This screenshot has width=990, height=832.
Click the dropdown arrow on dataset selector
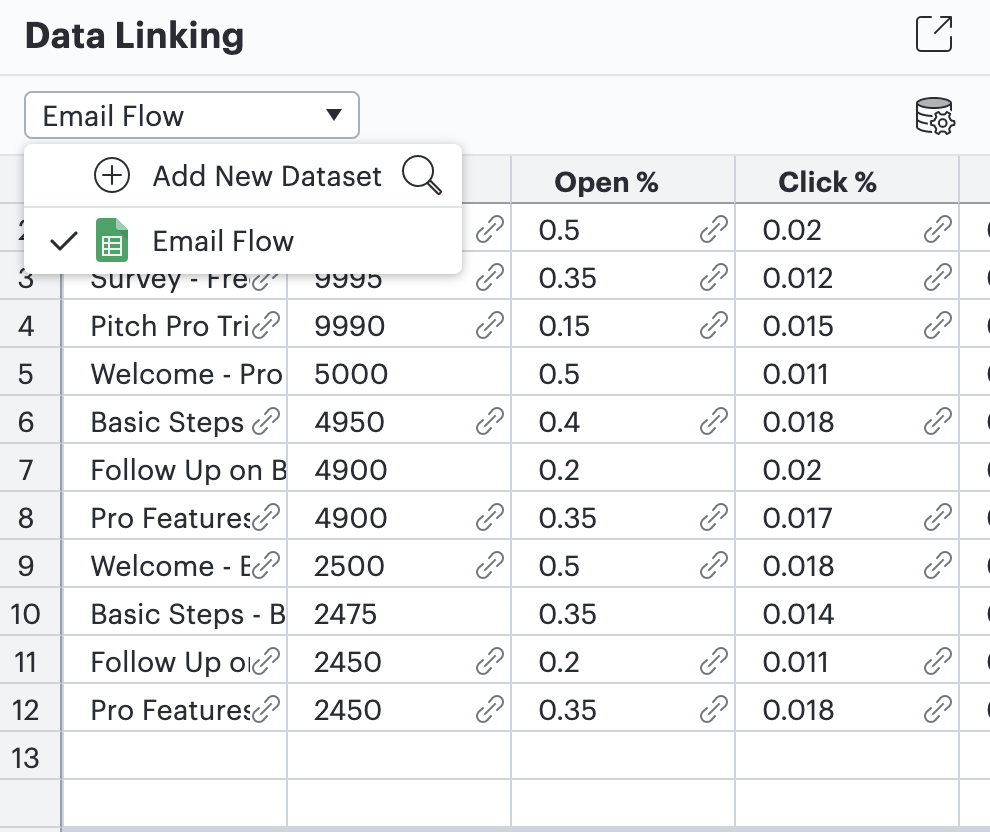coord(334,116)
